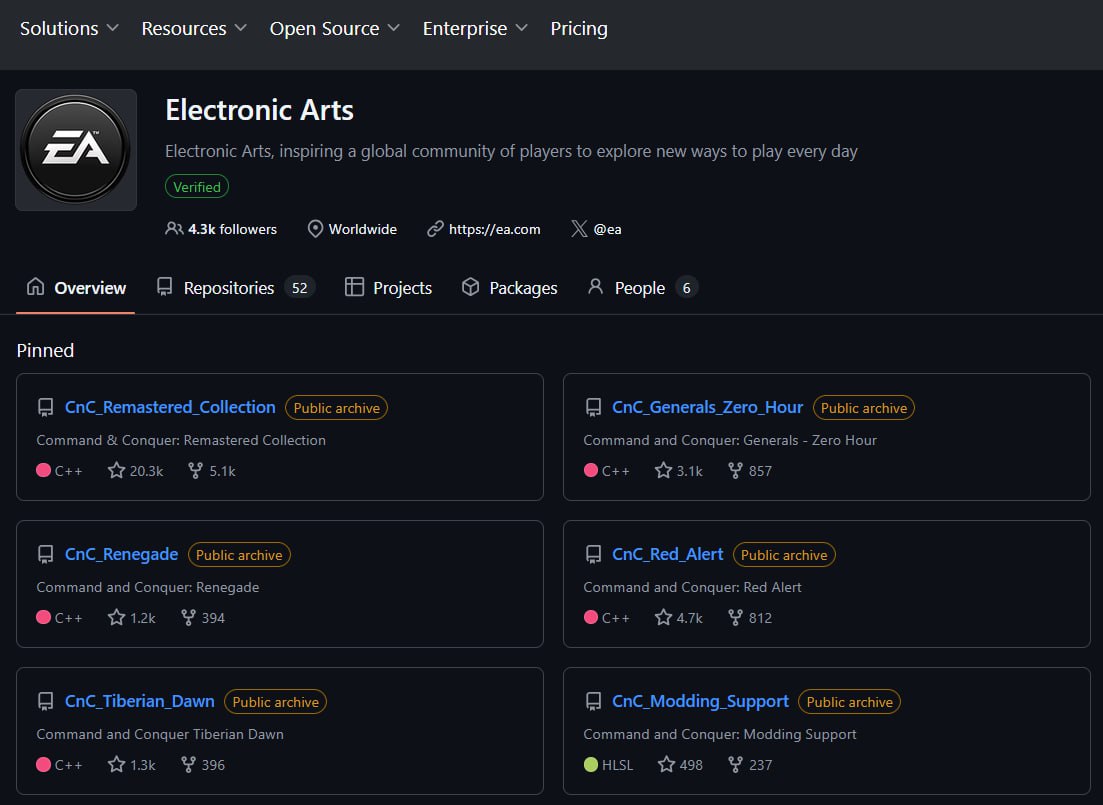
Task: Click the followers people icon
Action: [174, 229]
